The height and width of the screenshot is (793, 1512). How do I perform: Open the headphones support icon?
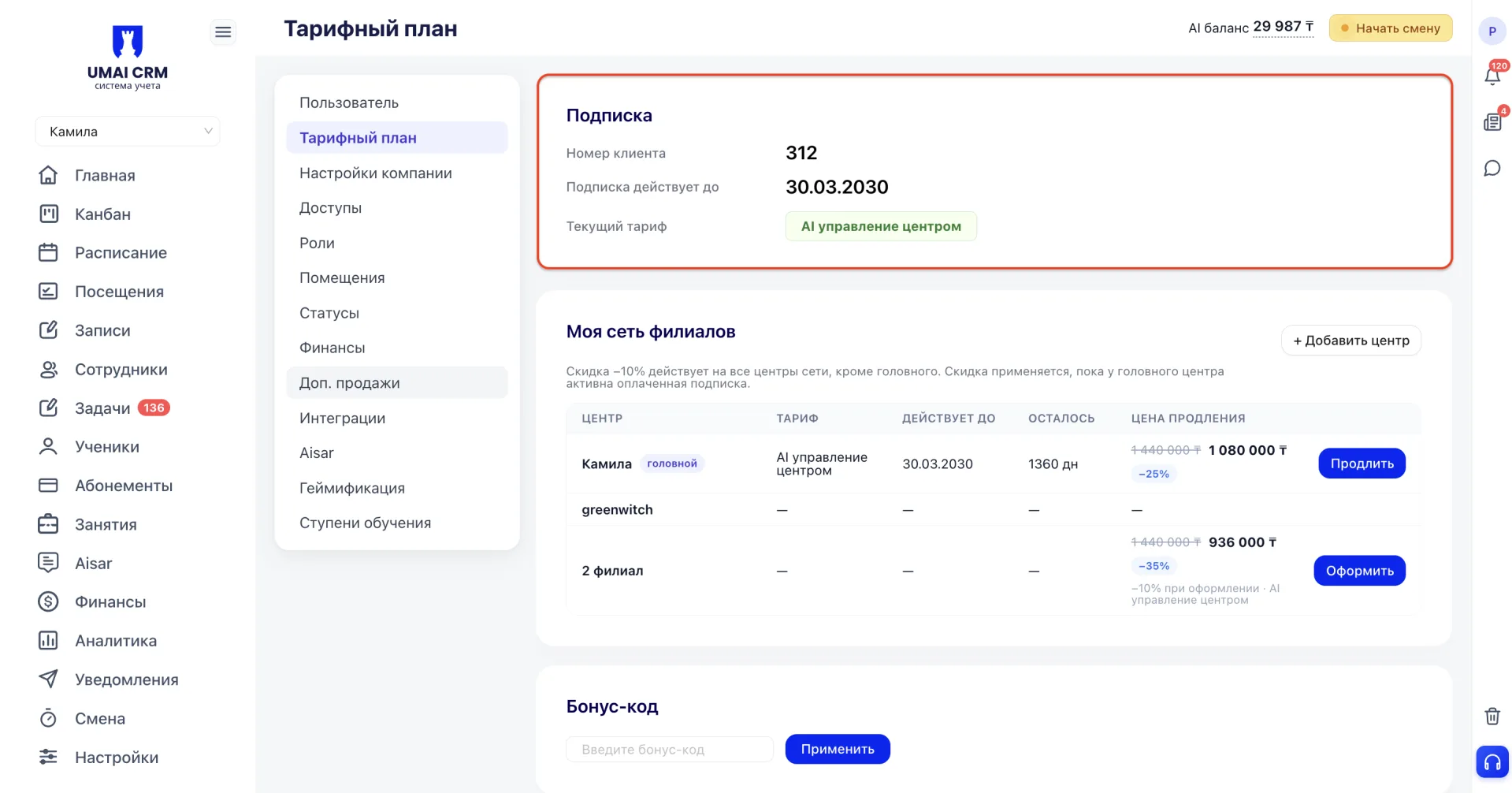(x=1492, y=761)
